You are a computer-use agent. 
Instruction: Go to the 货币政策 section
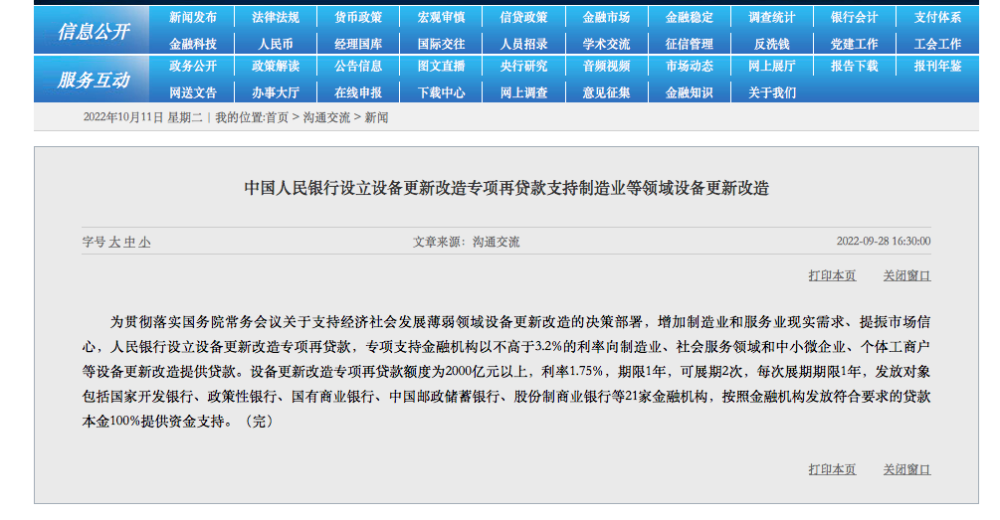coord(358,17)
